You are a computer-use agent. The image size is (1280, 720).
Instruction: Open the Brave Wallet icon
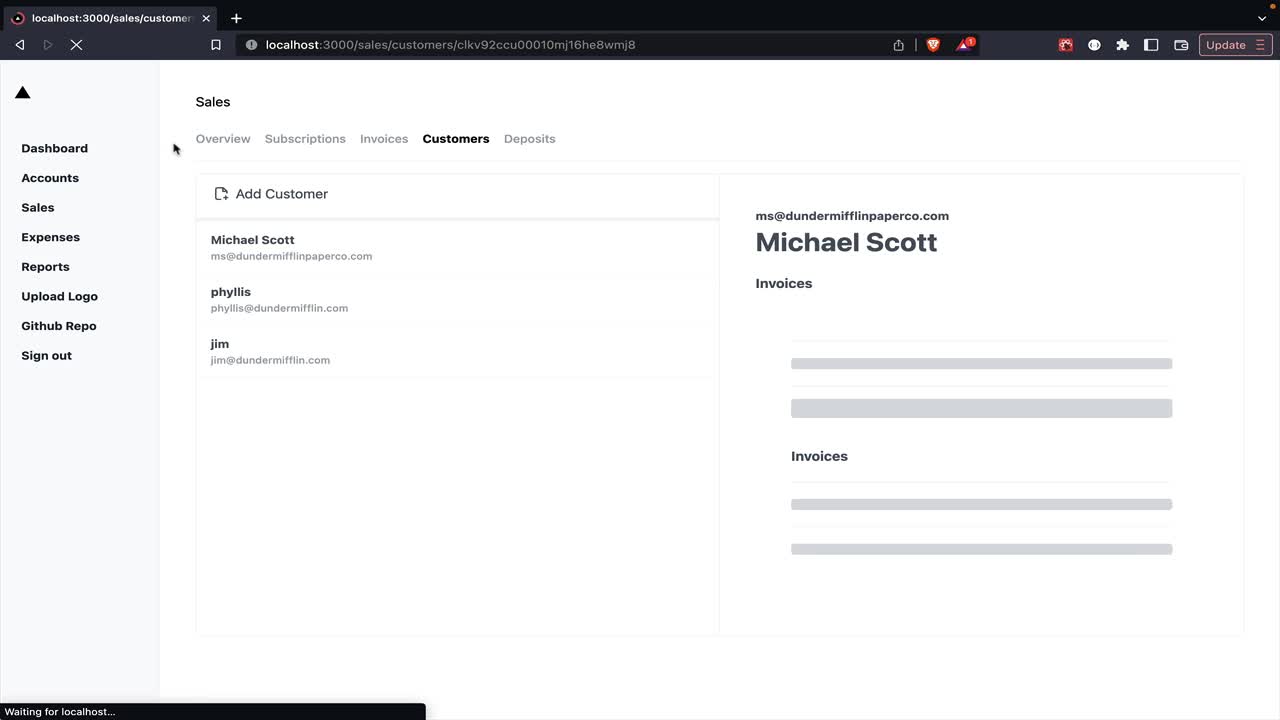pyautogui.click(x=1181, y=45)
